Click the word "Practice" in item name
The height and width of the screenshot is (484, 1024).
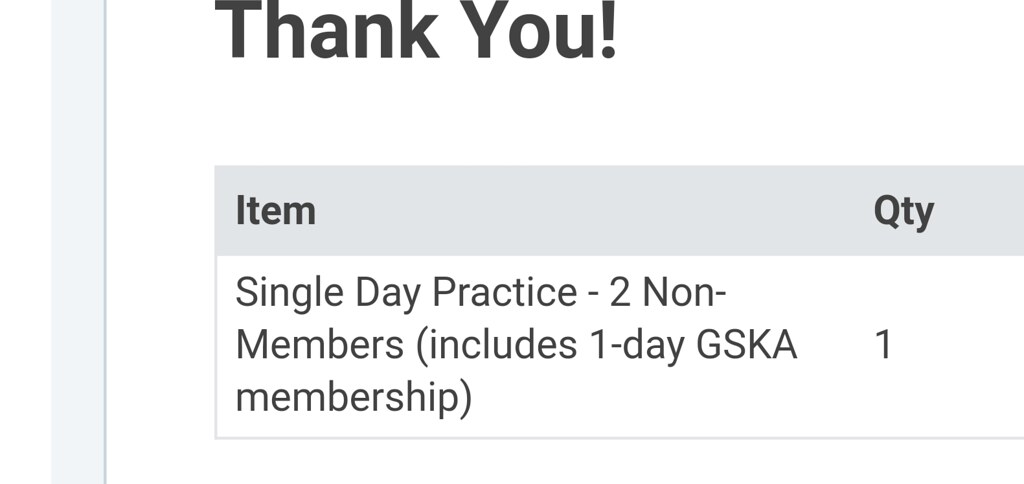tap(504, 292)
